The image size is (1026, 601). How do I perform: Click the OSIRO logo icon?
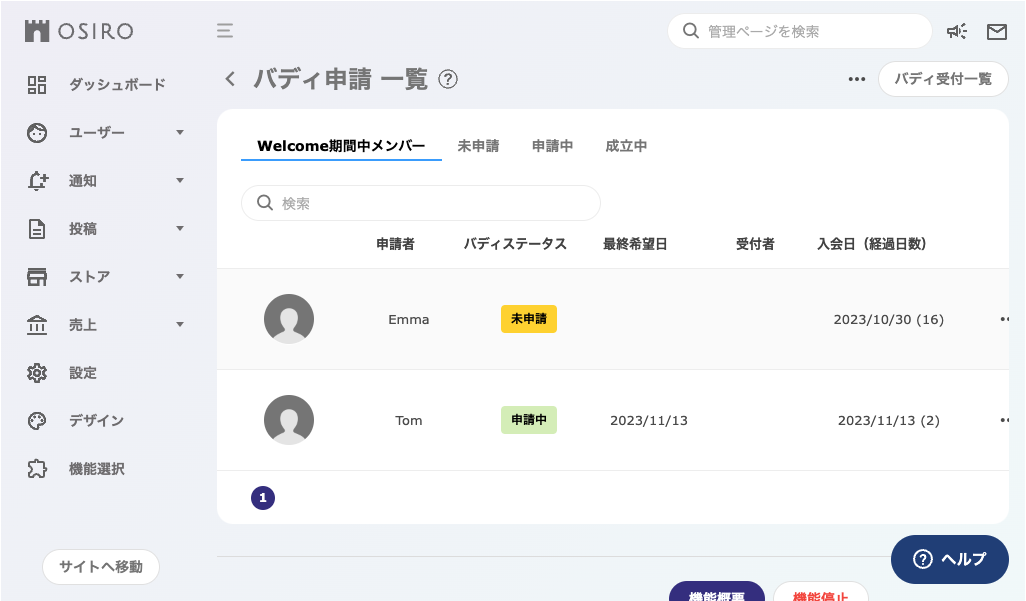37,31
